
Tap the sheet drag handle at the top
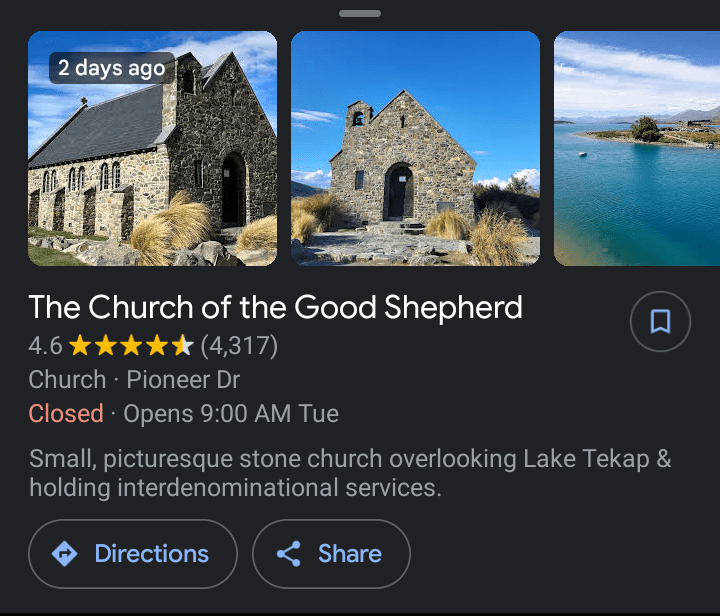coord(360,14)
